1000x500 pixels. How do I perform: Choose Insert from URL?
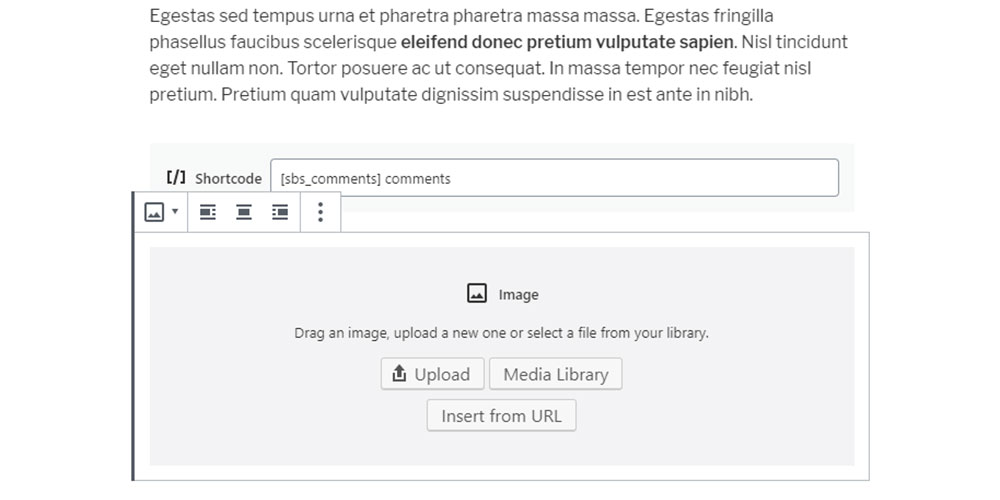pyautogui.click(x=501, y=416)
